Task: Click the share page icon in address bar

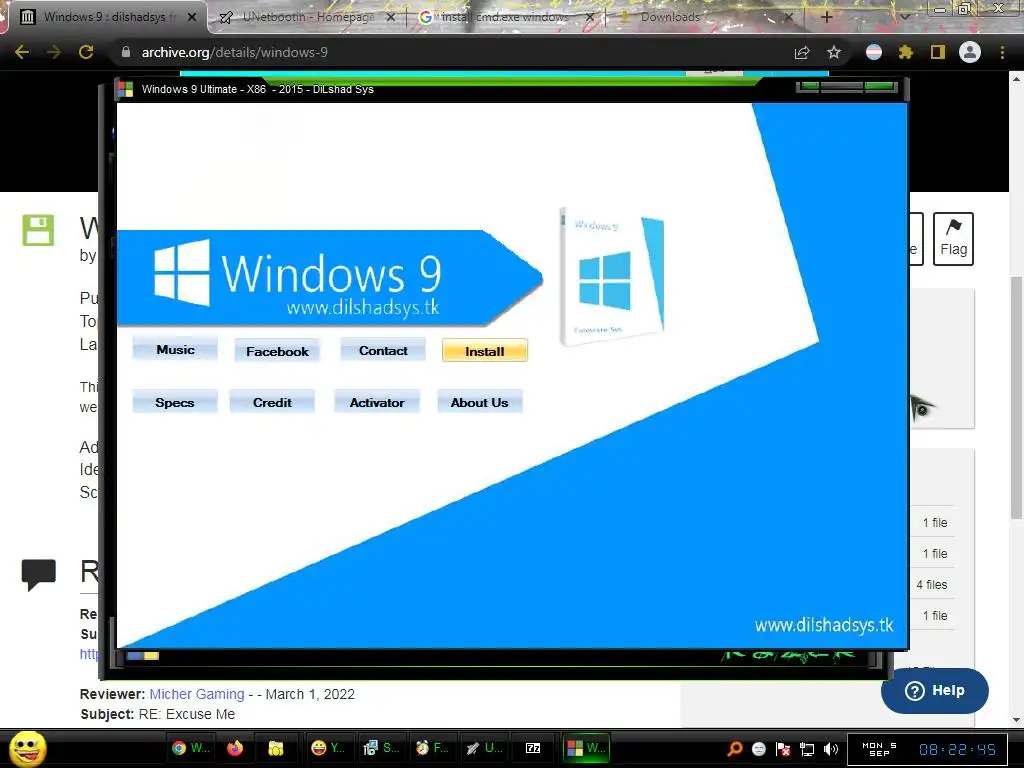Action: tap(802, 52)
